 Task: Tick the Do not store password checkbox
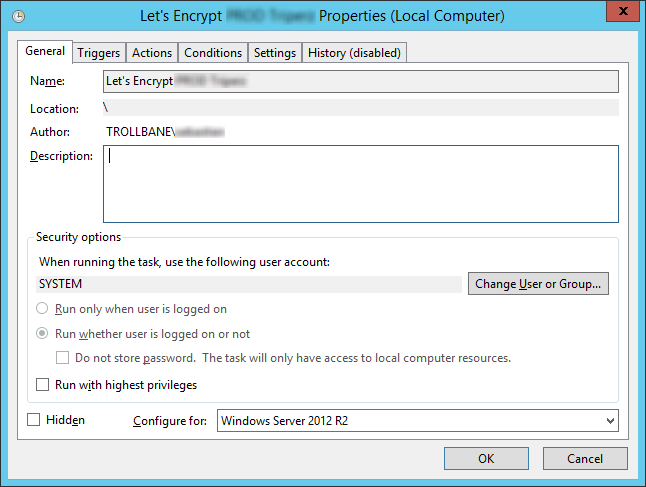[x=63, y=358]
